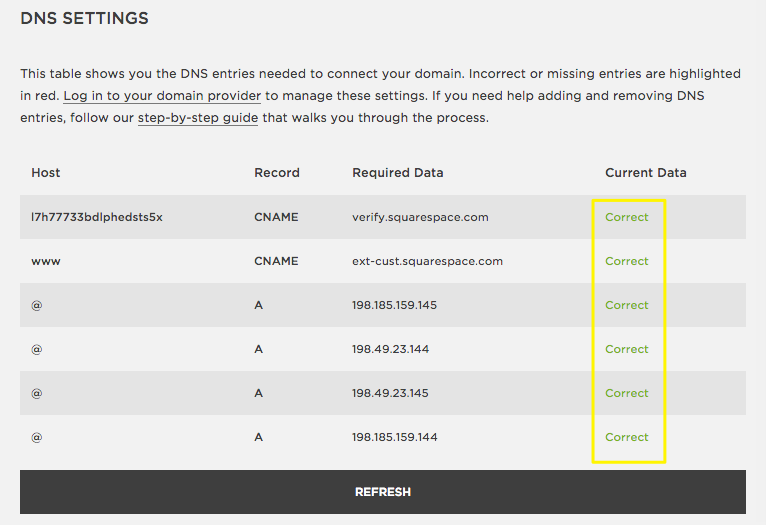Click the Required Data column header
This screenshot has height=525, width=766.
pyautogui.click(x=397, y=173)
